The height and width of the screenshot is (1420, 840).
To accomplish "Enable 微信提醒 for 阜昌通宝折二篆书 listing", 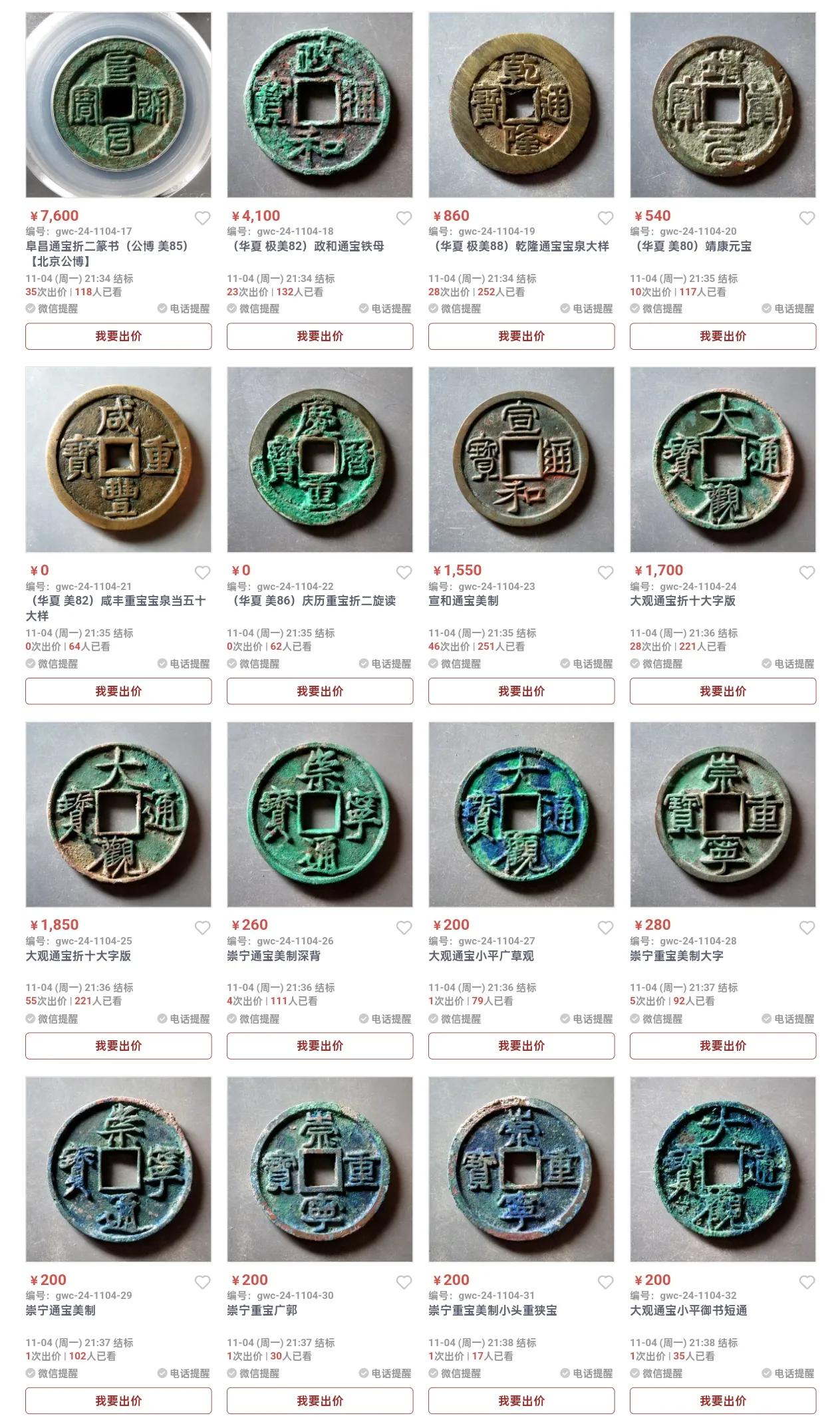I will coord(52,309).
